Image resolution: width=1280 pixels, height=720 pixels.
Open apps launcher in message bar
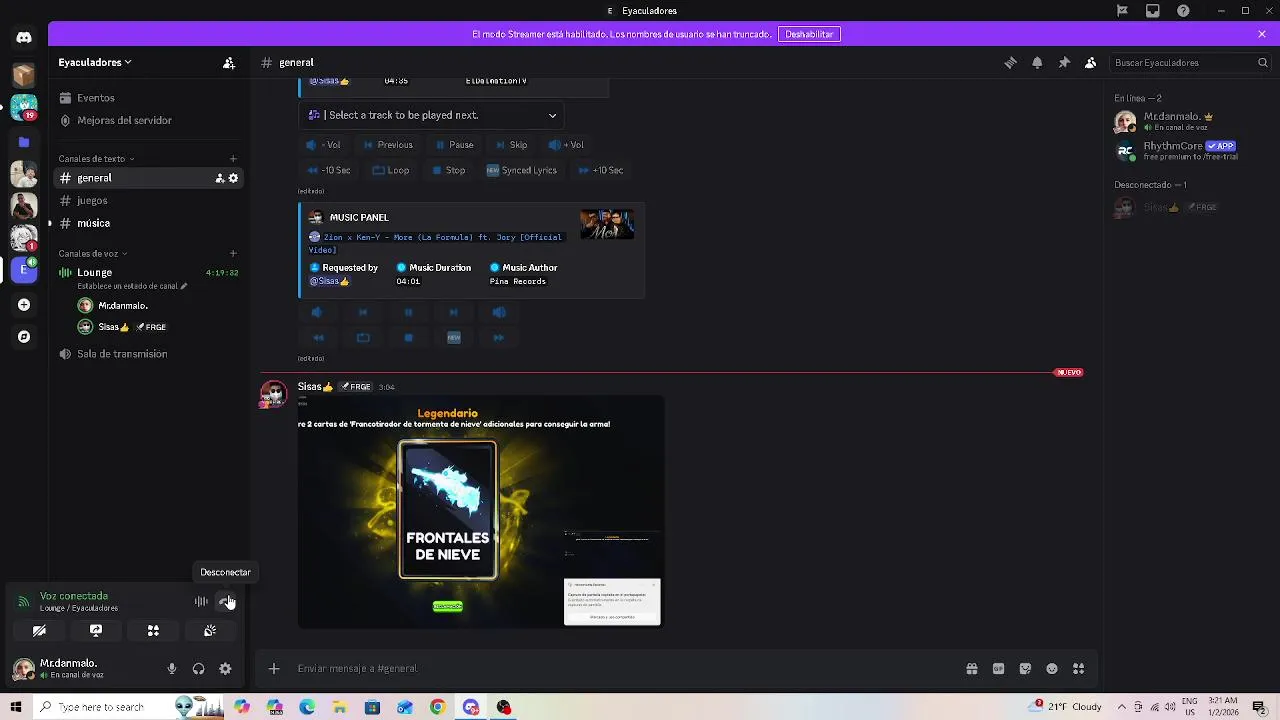1078,669
